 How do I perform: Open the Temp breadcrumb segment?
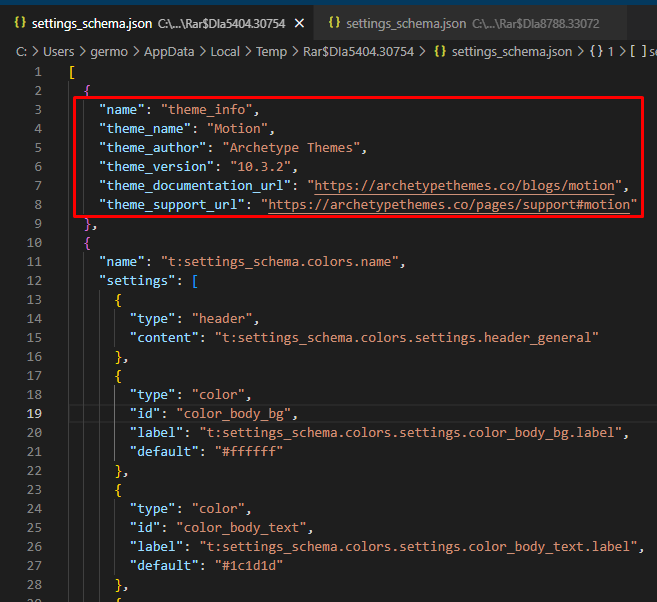click(271, 52)
